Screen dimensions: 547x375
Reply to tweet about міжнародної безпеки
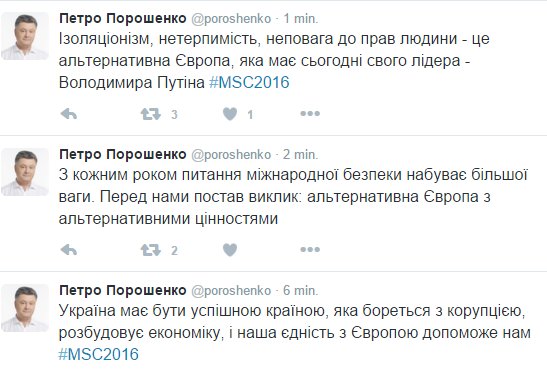[x=68, y=250]
